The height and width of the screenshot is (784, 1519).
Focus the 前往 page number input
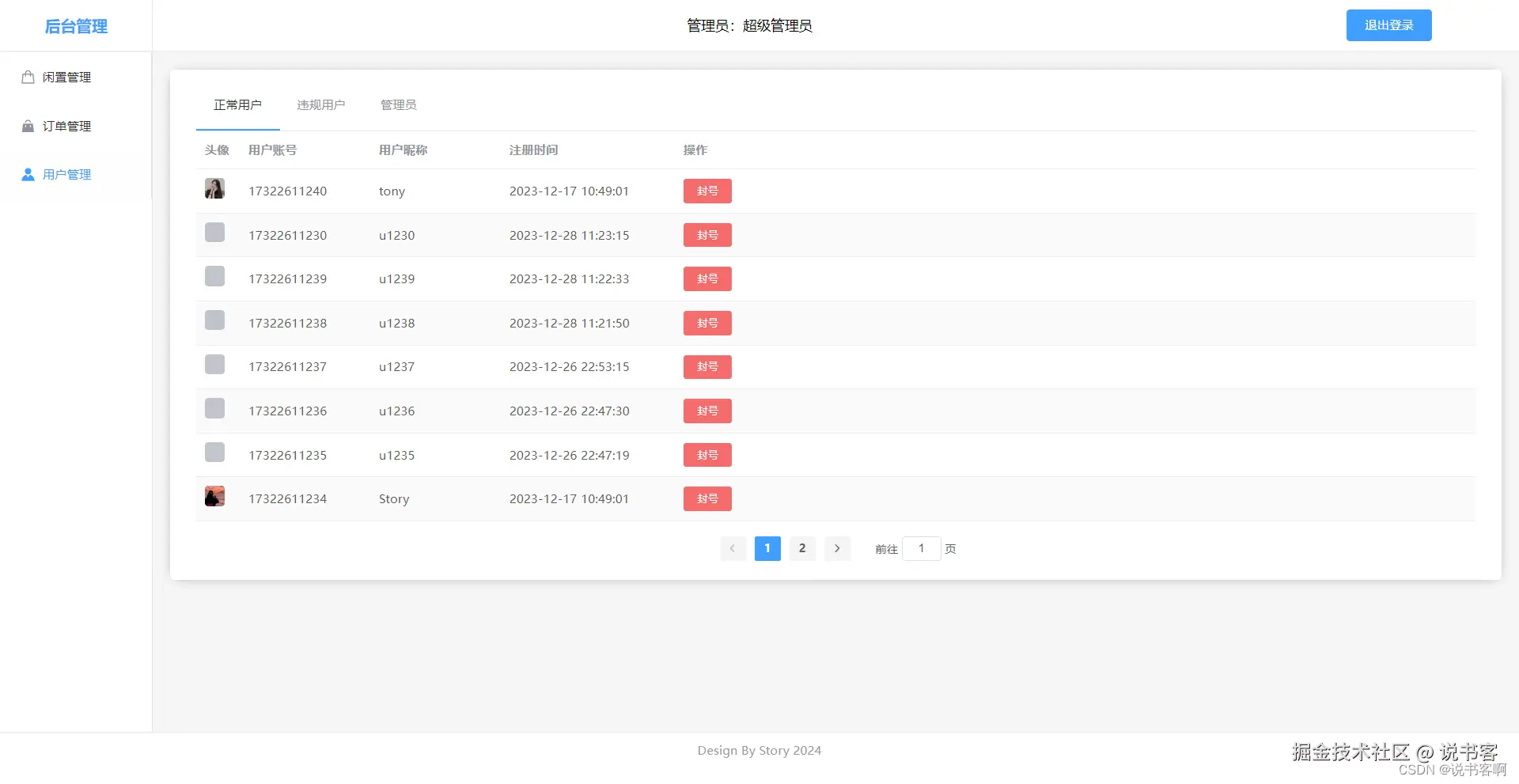[x=922, y=548]
